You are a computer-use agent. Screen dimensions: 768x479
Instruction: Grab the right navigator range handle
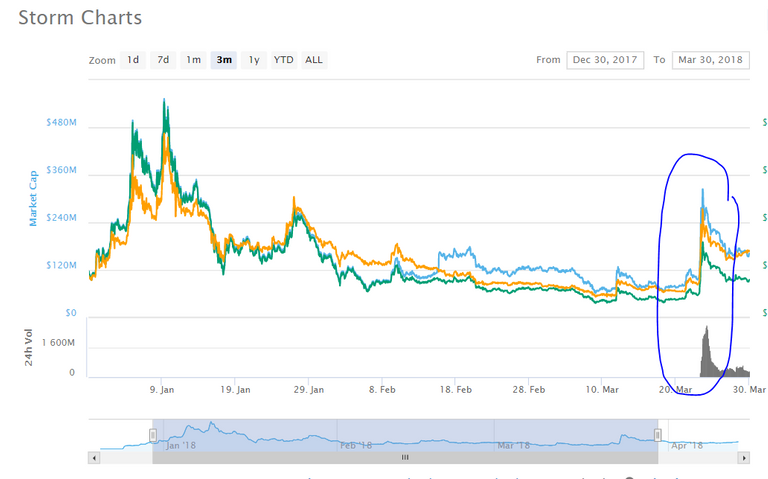[658, 435]
